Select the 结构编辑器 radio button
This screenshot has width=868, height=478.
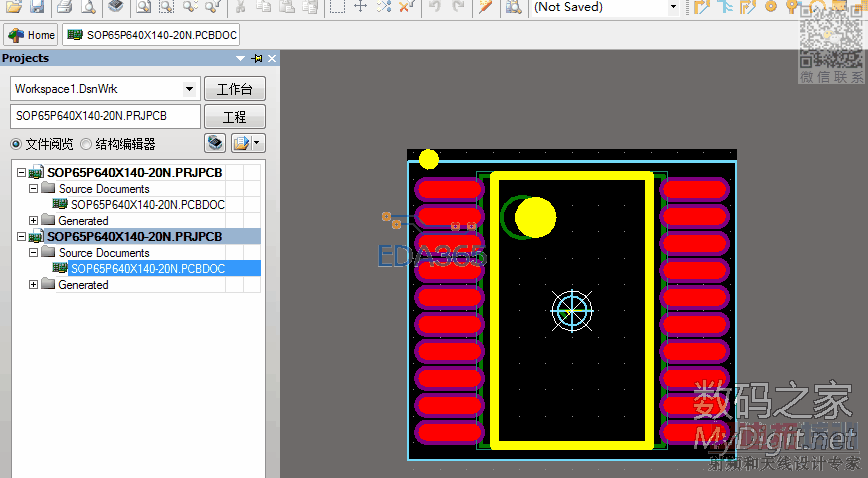[86, 144]
